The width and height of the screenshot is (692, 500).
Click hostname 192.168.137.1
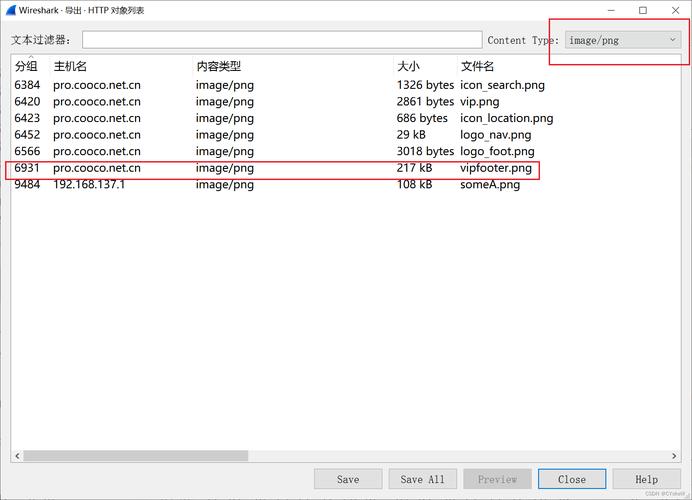(x=89, y=184)
